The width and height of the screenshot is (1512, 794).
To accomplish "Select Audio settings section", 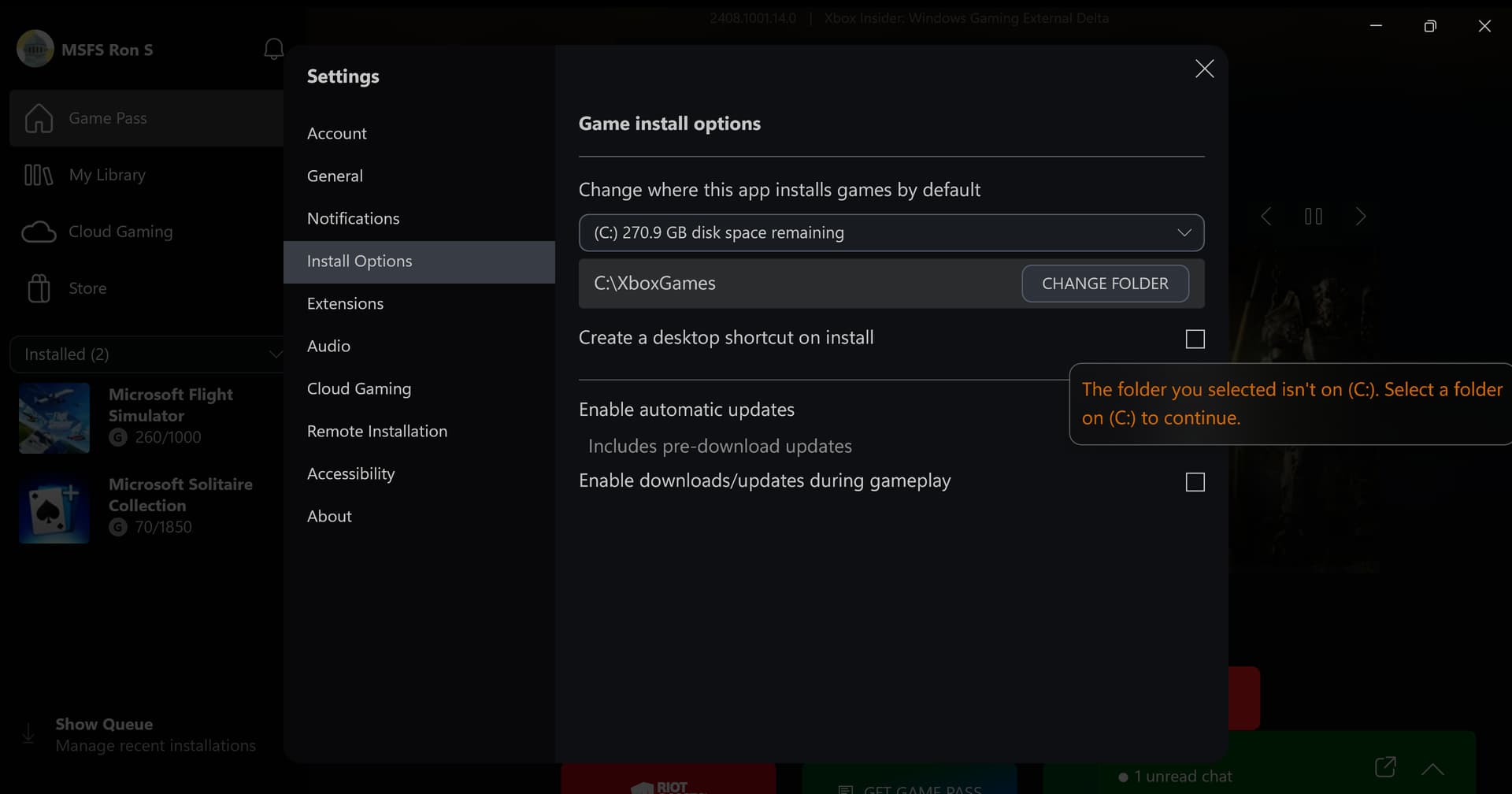I will pyautogui.click(x=419, y=347).
